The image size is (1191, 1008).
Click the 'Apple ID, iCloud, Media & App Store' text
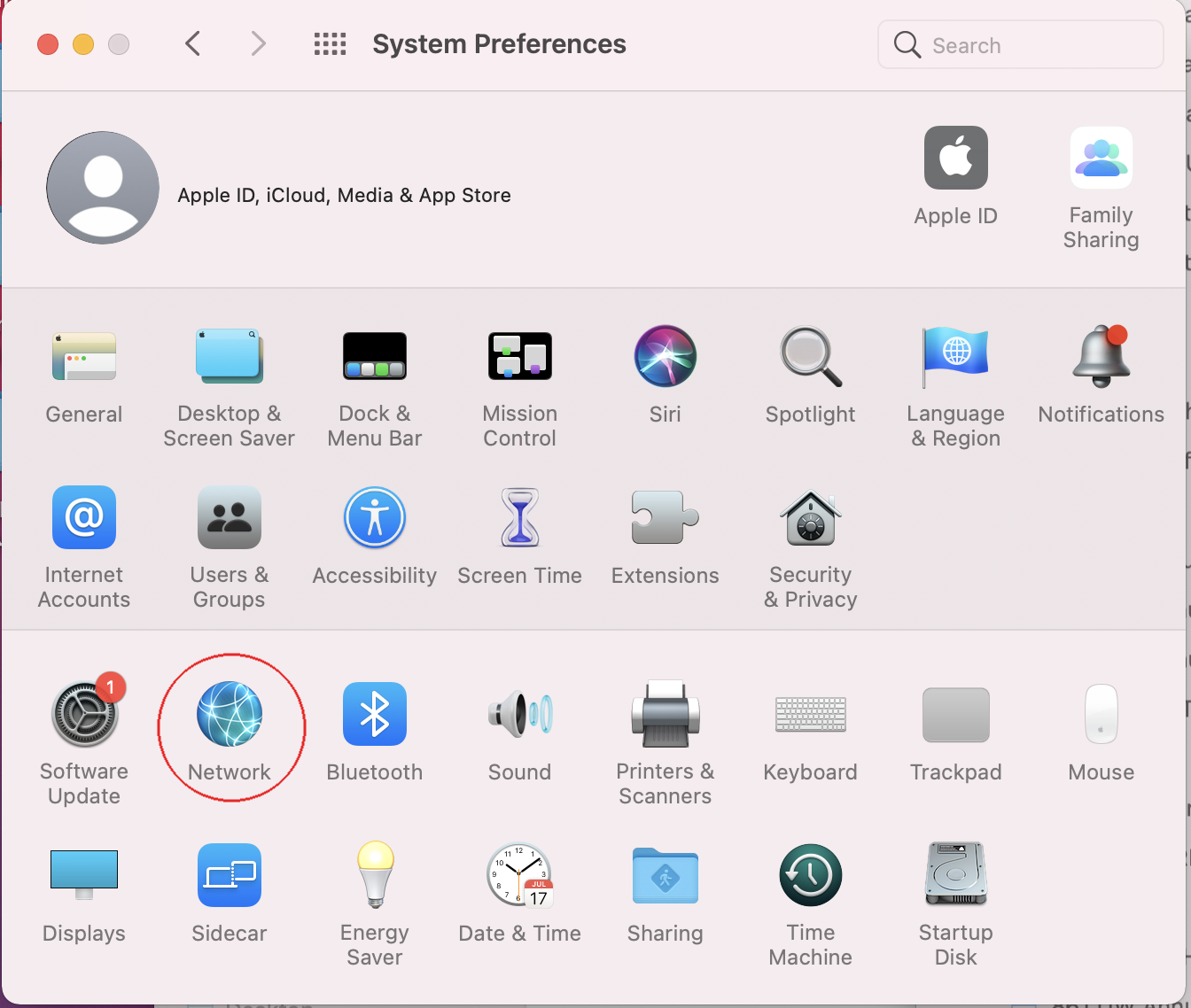[x=345, y=195]
